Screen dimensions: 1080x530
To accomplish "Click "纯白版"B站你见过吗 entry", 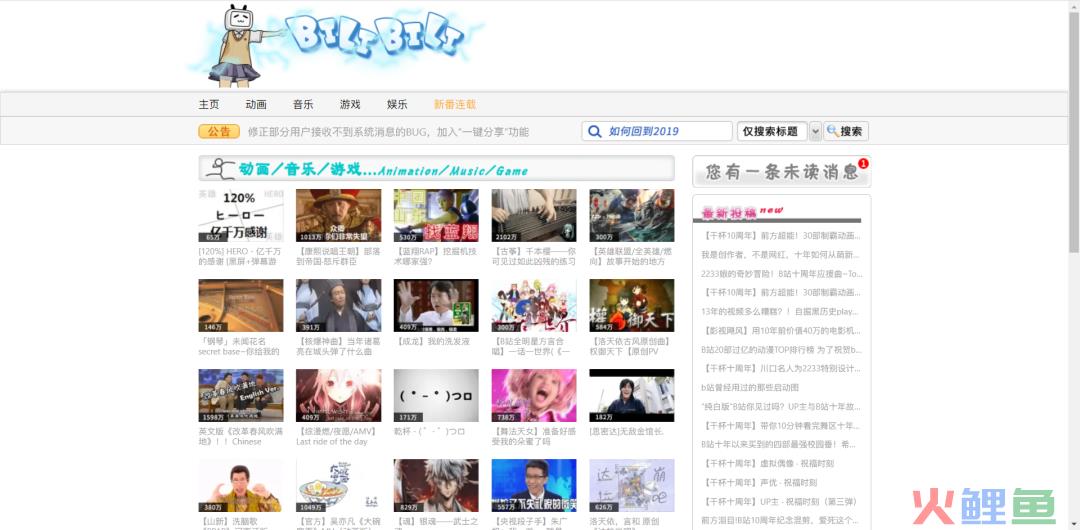I will coord(781,406).
